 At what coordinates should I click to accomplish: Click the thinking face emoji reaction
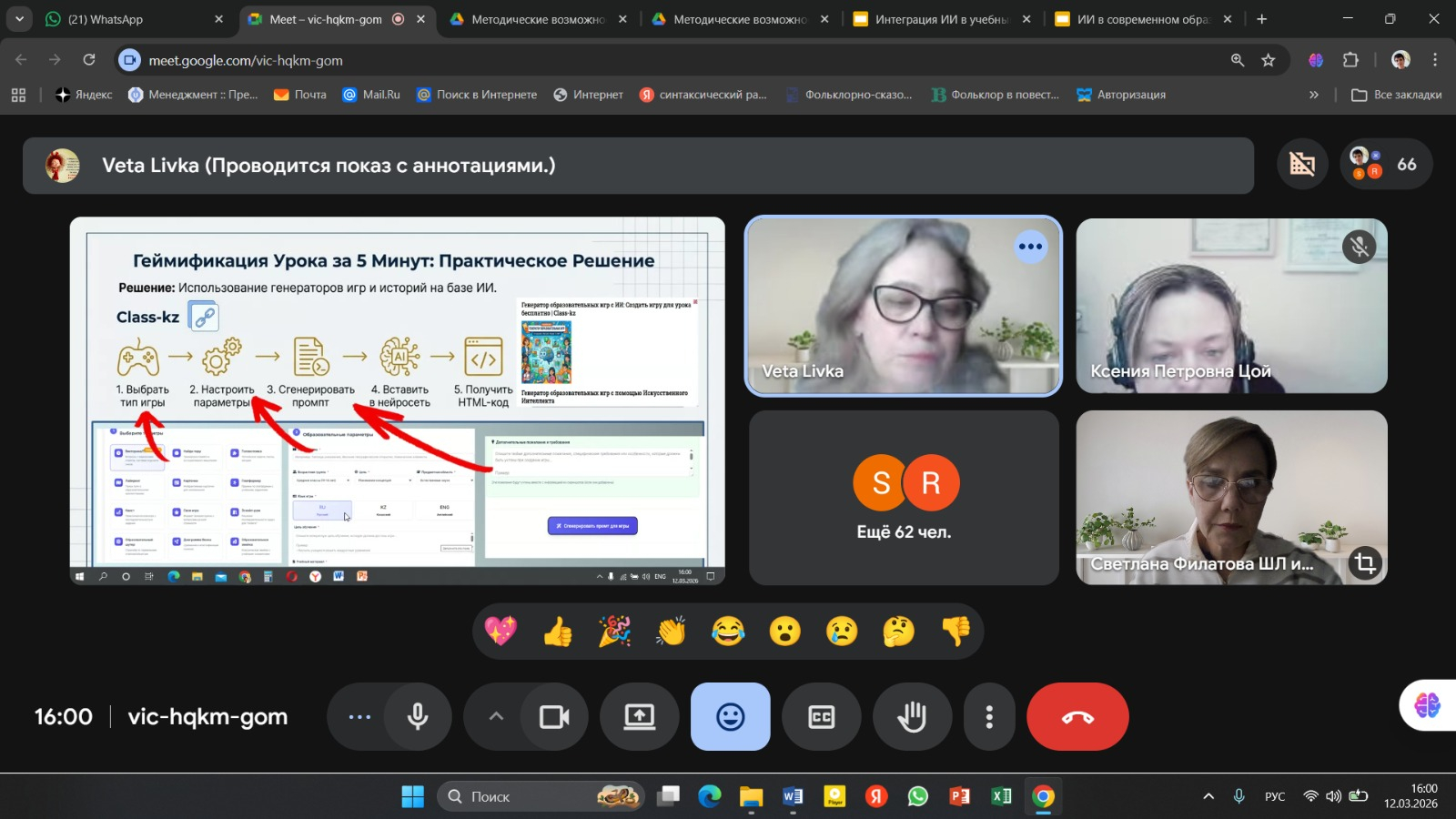[x=898, y=631]
